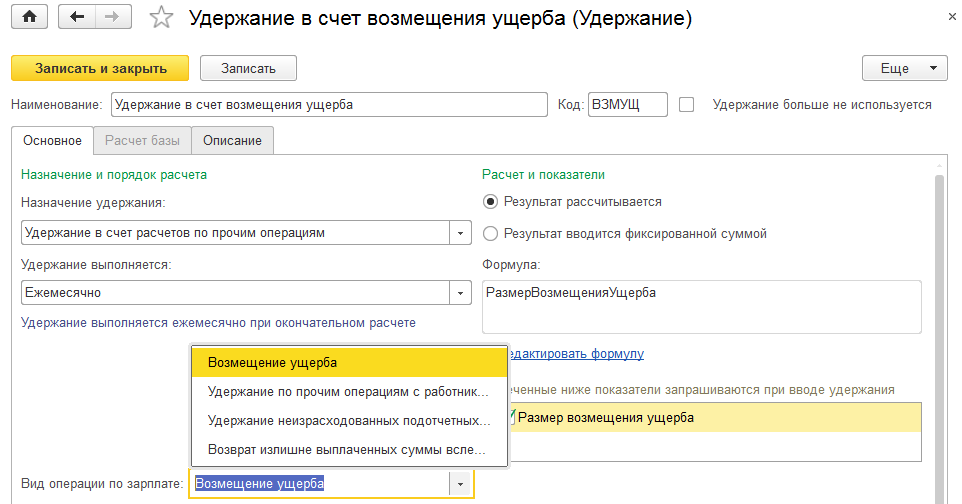962x504 pixels.
Task: Switch to the 'Описание' tab
Action: click(x=232, y=140)
